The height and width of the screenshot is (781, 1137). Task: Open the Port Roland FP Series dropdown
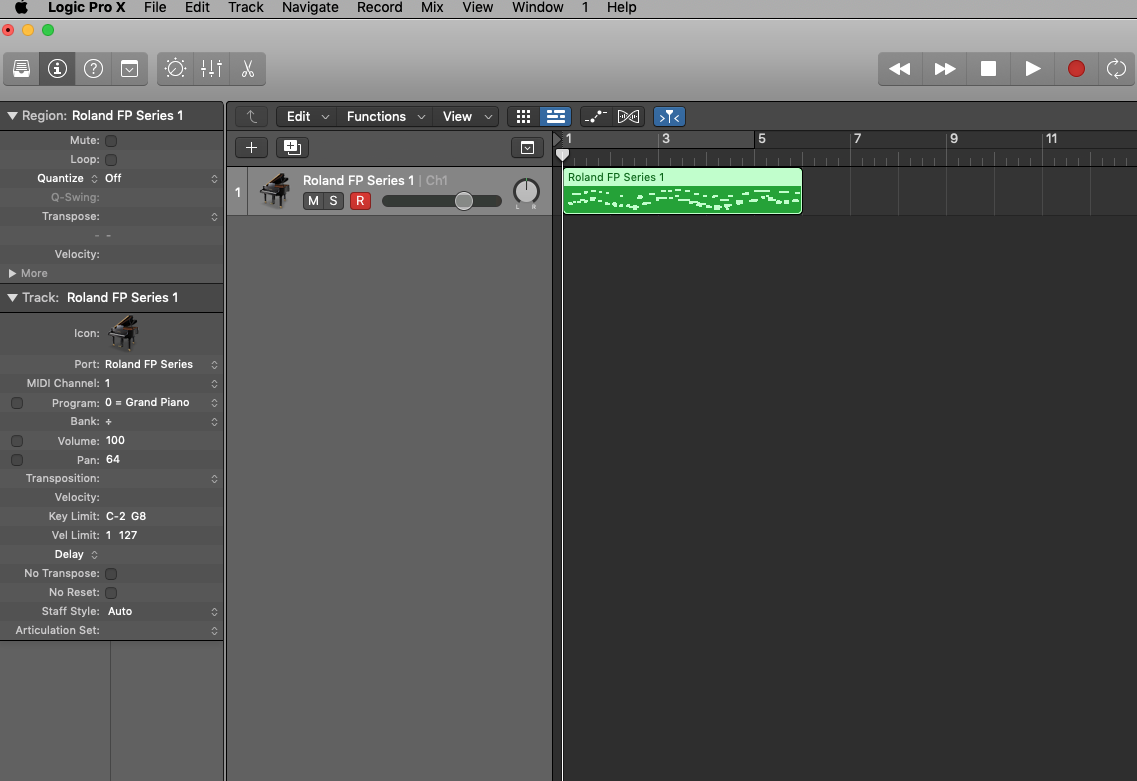(162, 364)
